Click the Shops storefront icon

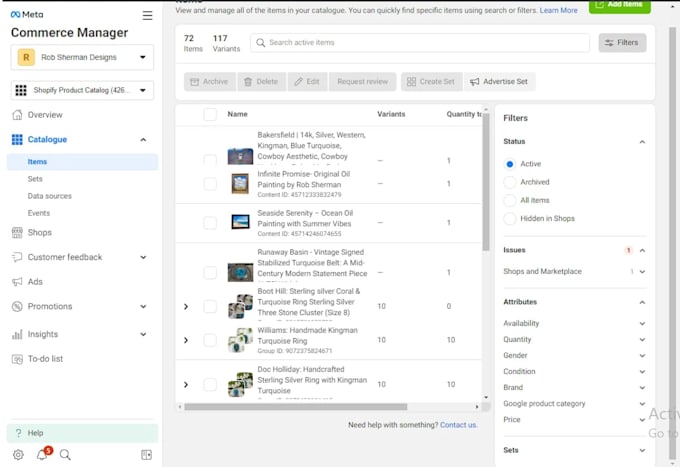17,232
